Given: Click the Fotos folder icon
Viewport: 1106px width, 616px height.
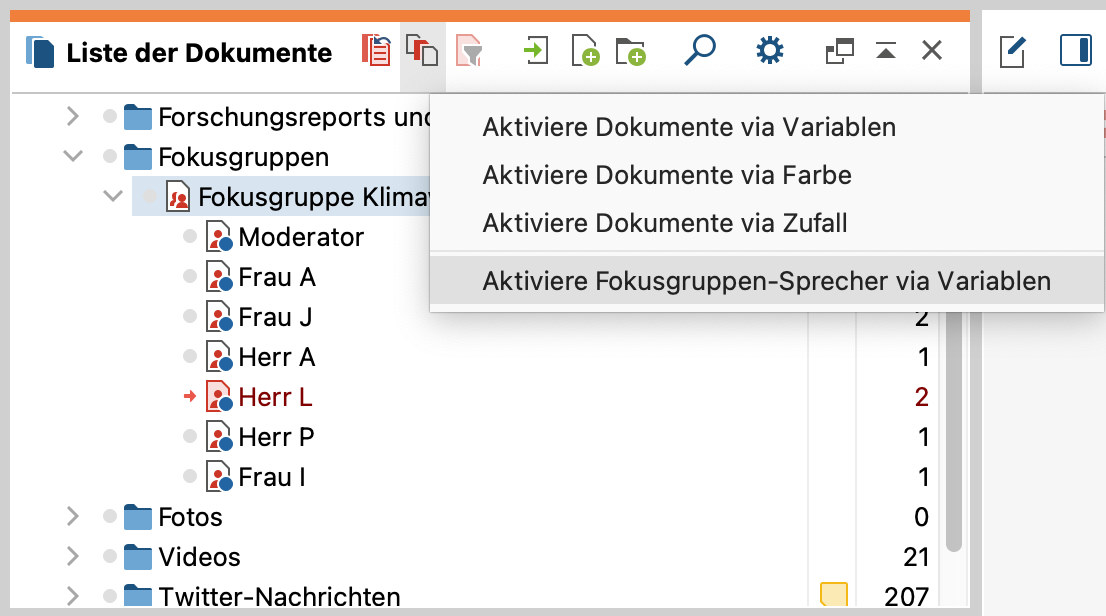Looking at the screenshot, I should point(138,517).
